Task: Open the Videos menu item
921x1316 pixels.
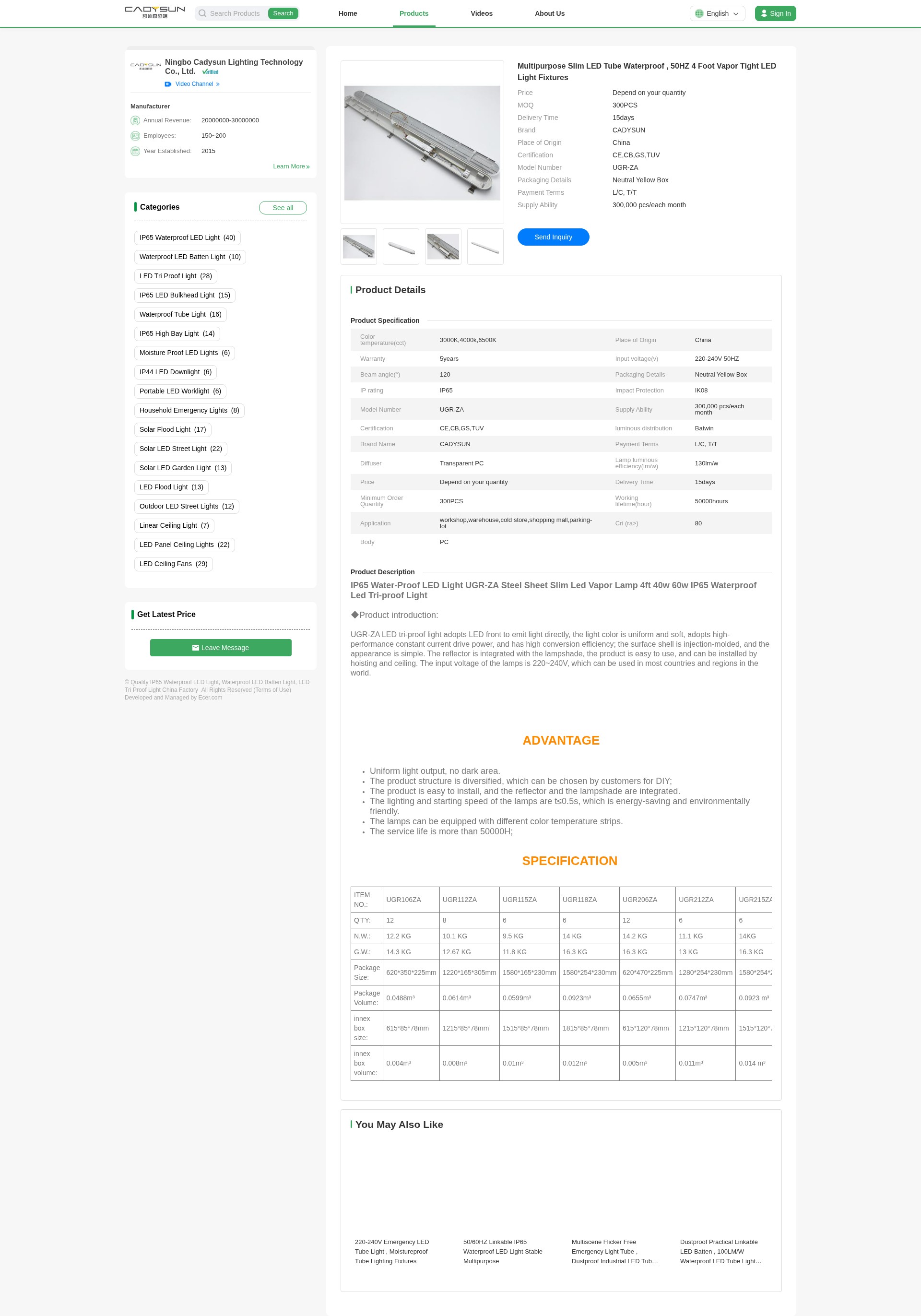Action: click(x=482, y=13)
